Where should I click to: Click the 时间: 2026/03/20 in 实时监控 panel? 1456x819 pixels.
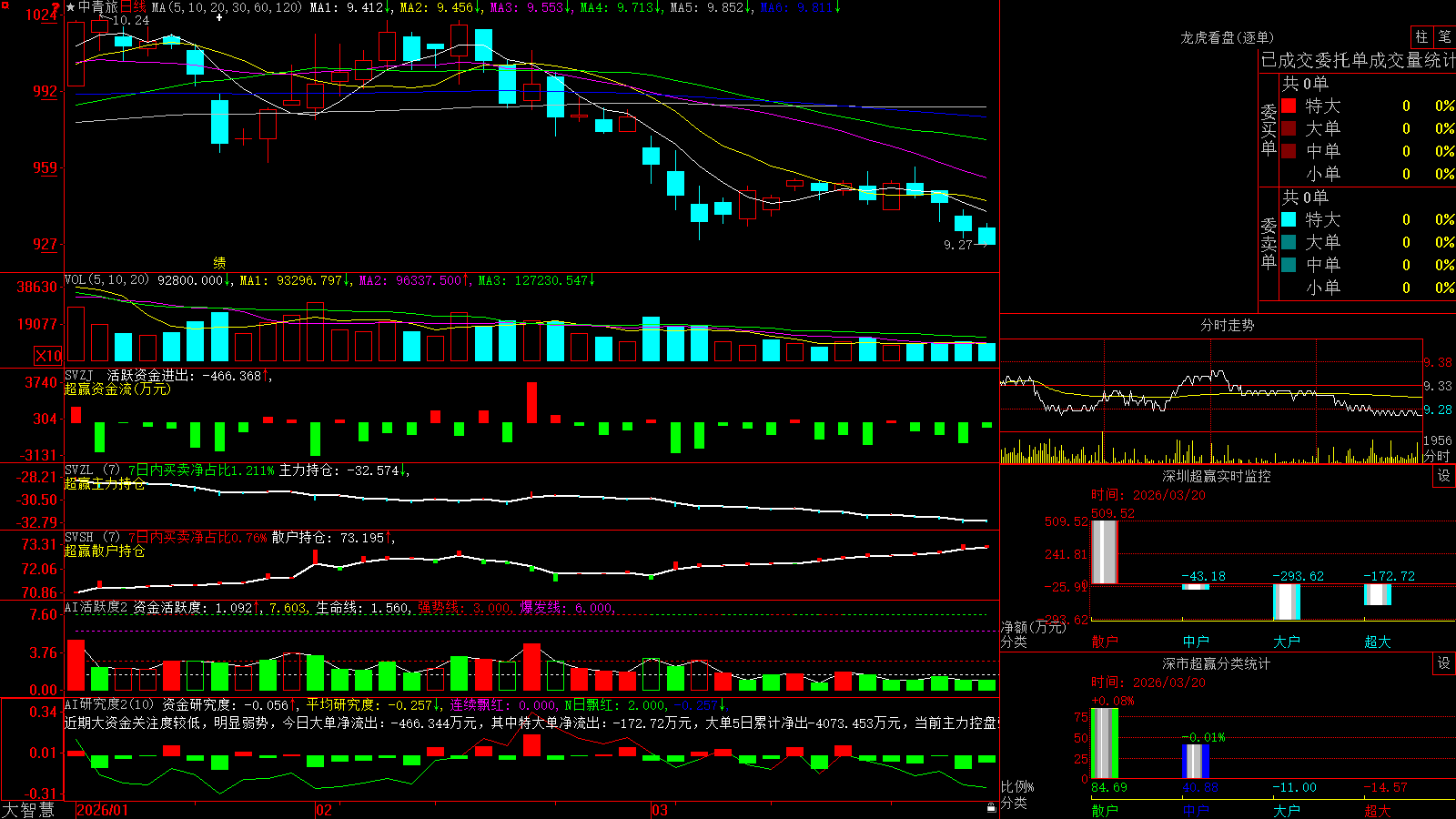tap(1148, 495)
